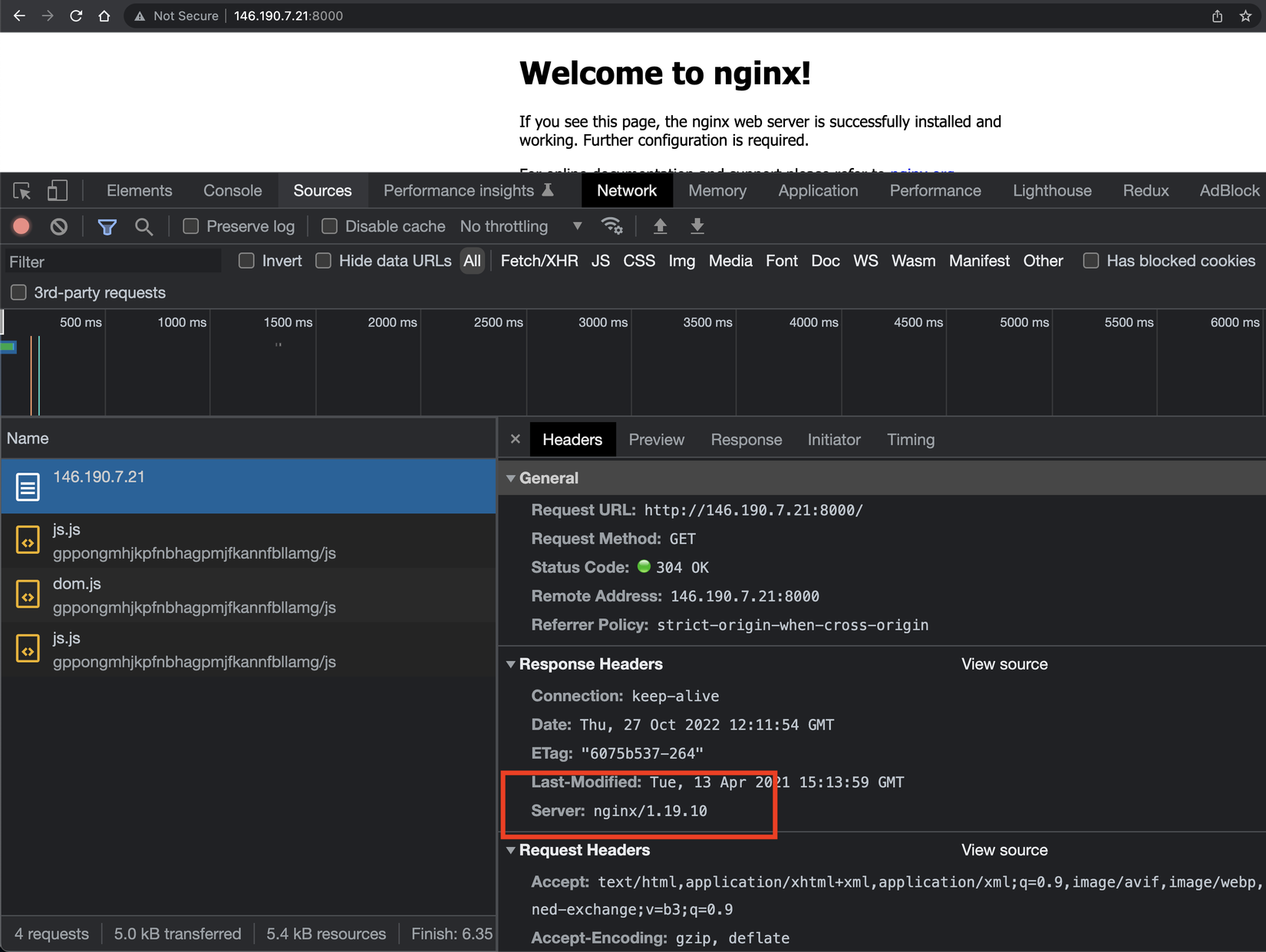
Task: Open the Memory tab
Action: click(x=717, y=190)
